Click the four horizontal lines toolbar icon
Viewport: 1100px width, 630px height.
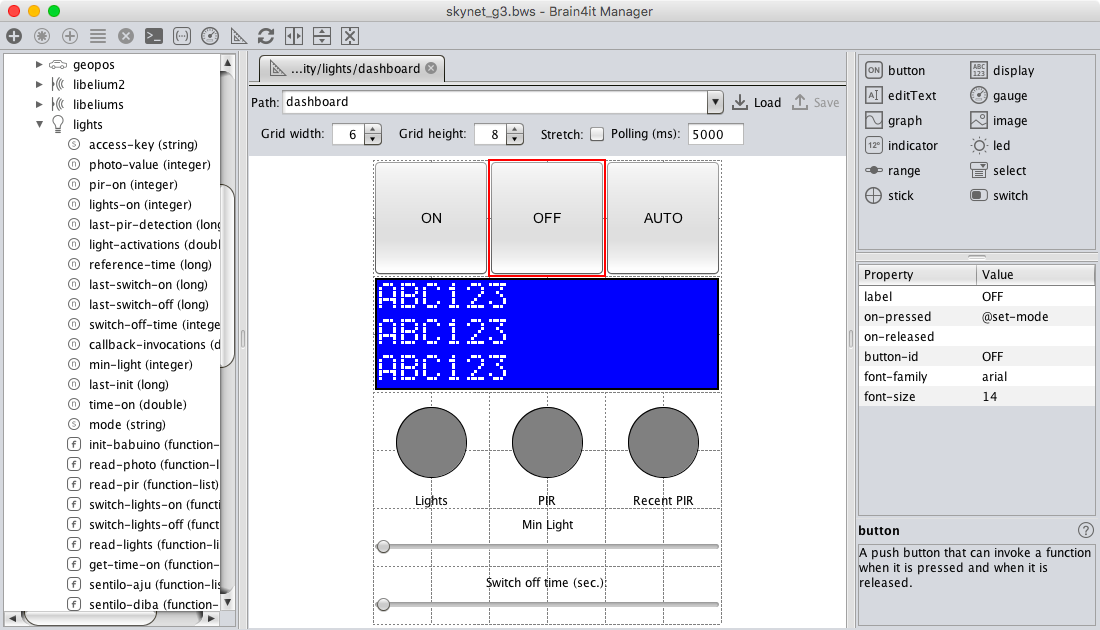(x=98, y=36)
